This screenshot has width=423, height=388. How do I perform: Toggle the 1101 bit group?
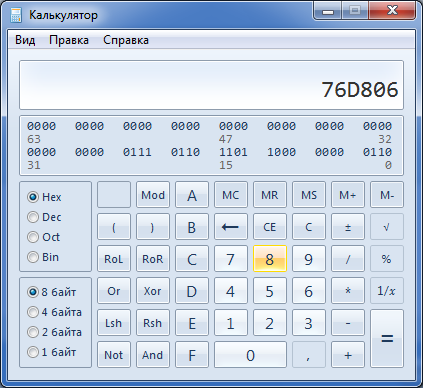coord(233,152)
